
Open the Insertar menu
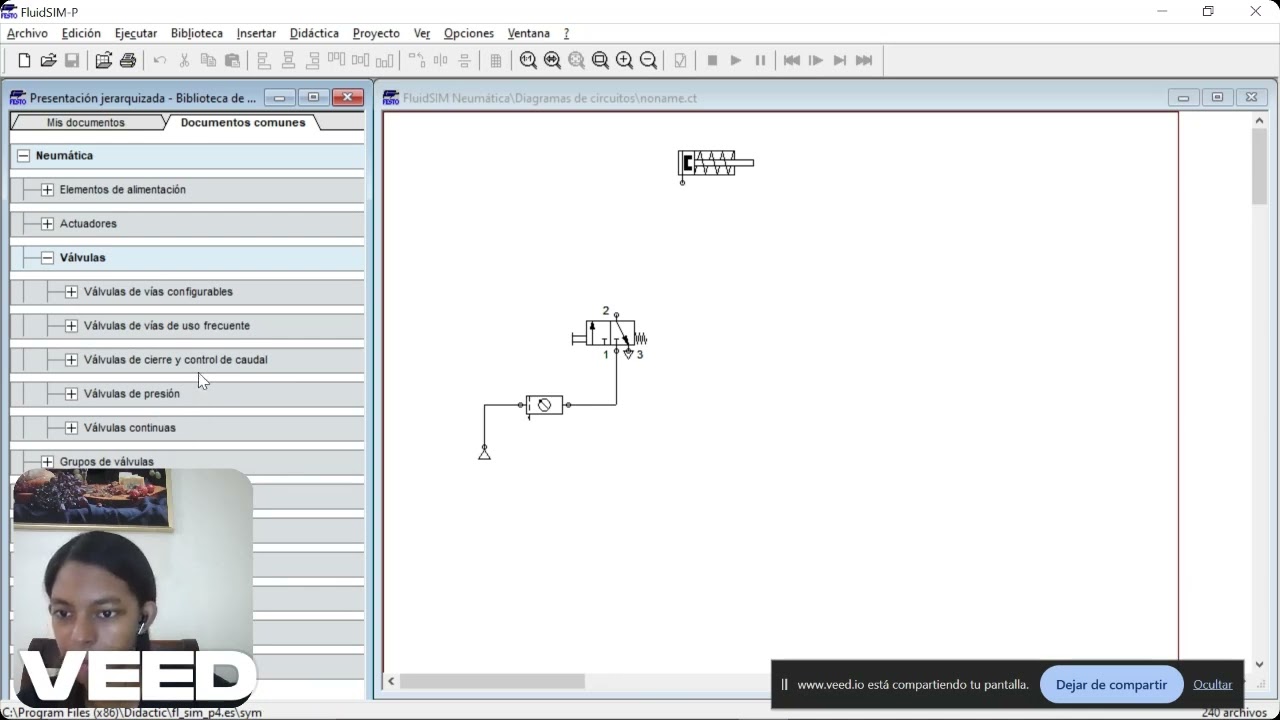(x=256, y=33)
